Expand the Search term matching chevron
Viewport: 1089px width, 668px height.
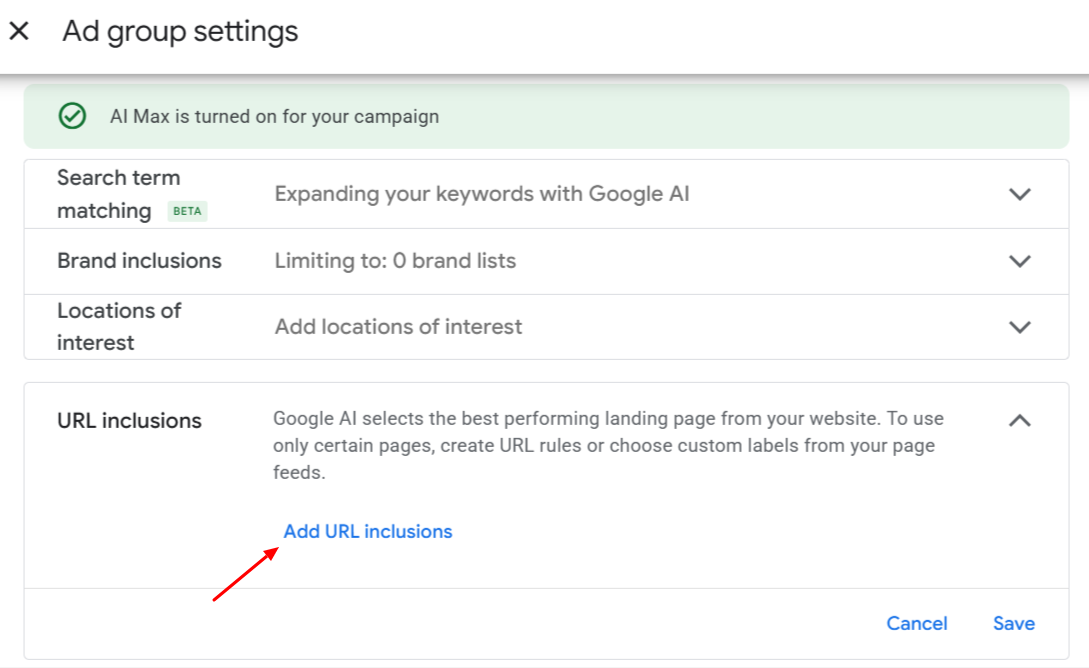(x=1019, y=194)
